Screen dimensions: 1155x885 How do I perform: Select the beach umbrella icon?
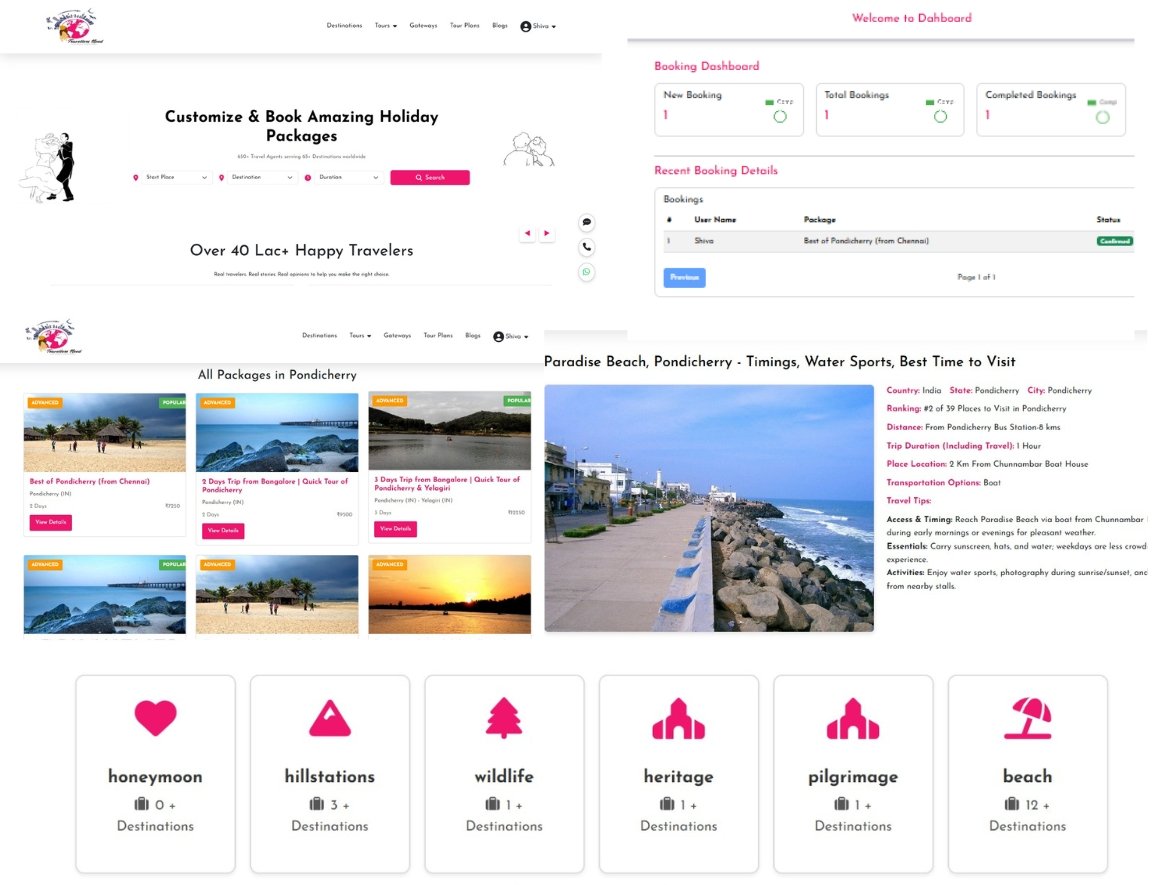tap(1027, 718)
